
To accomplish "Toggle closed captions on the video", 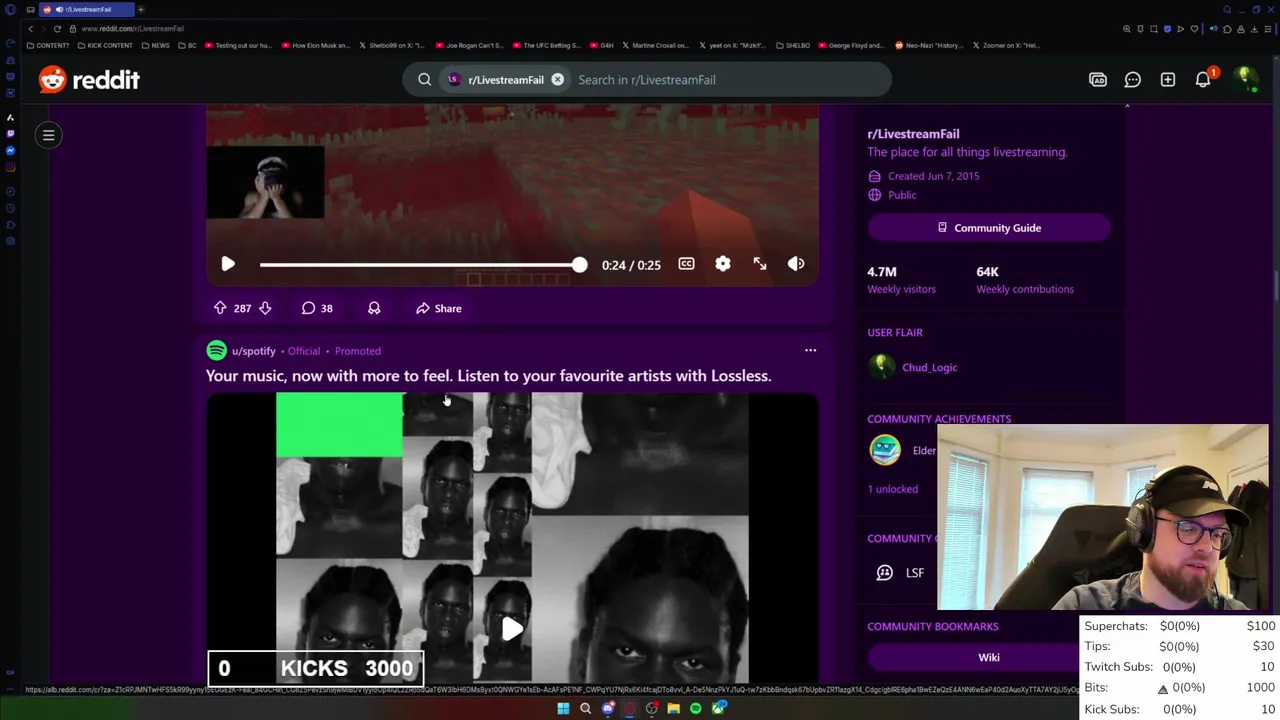I will (686, 264).
